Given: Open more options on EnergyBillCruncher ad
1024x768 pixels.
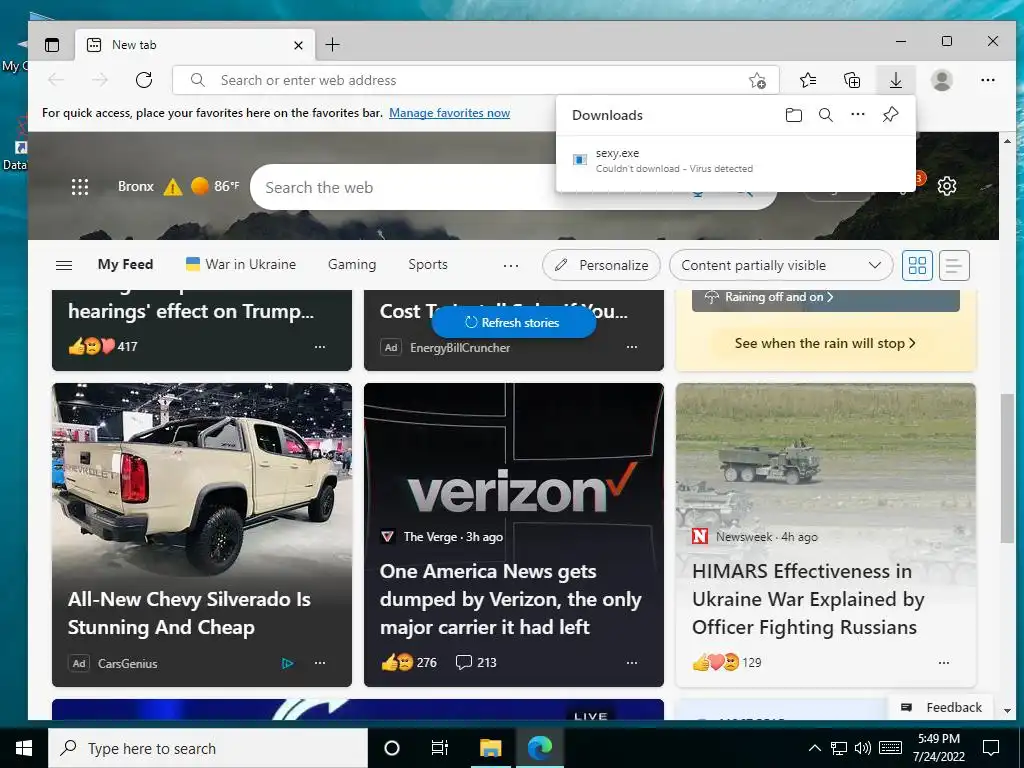Looking at the screenshot, I should [x=632, y=347].
